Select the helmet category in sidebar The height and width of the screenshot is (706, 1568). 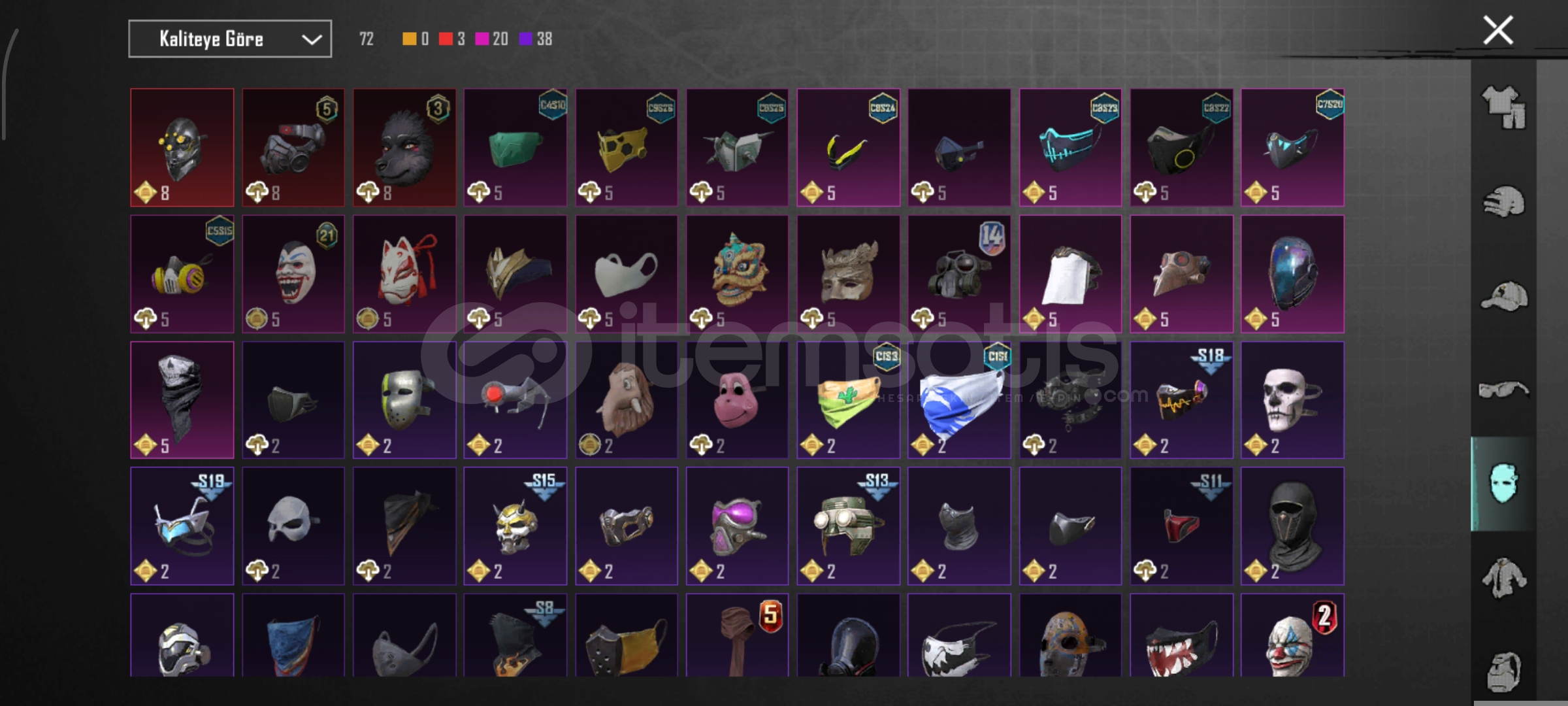point(1503,201)
